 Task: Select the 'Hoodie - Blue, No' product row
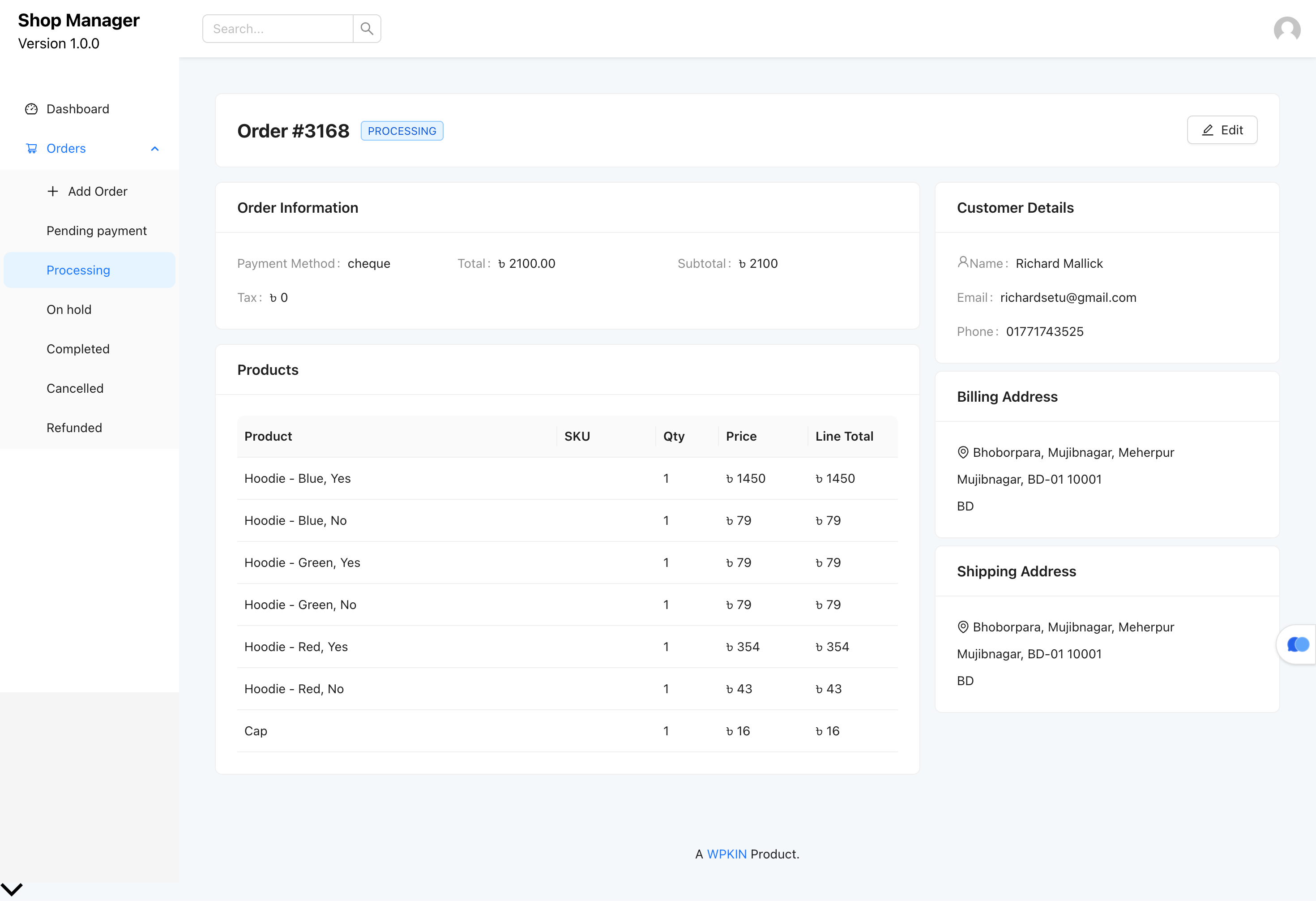pyautogui.click(x=568, y=520)
